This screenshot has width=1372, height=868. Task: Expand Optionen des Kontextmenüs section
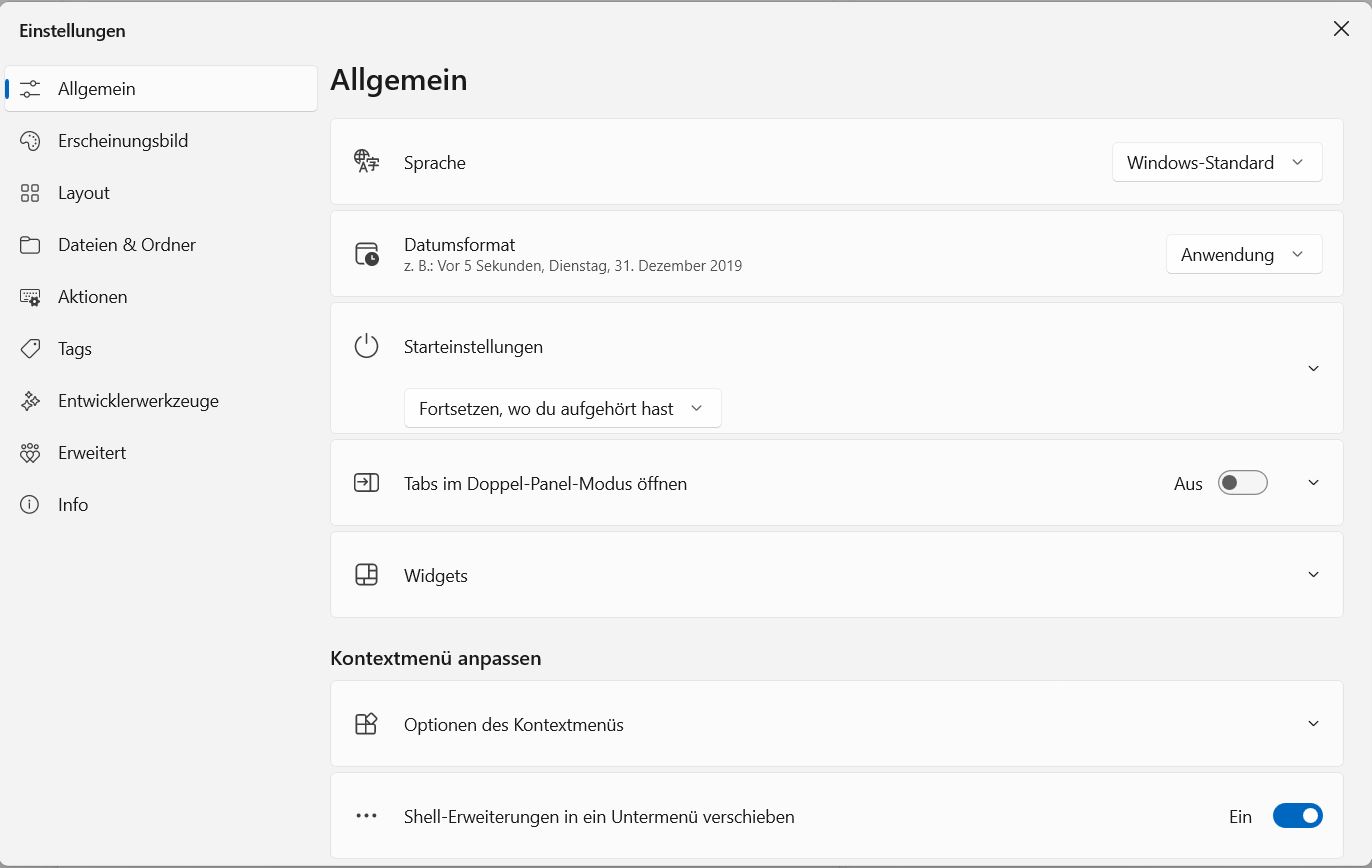pyautogui.click(x=1313, y=724)
